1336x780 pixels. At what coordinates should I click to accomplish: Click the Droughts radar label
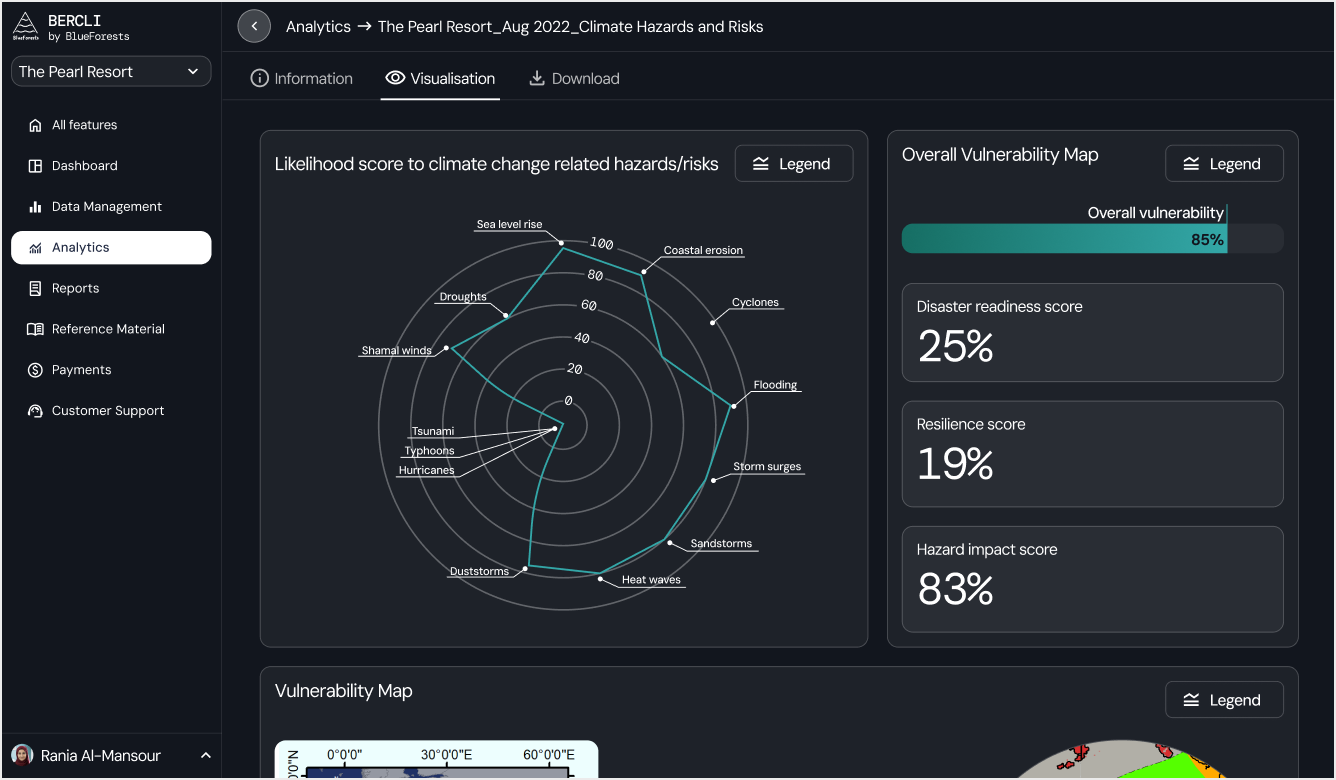(x=463, y=297)
